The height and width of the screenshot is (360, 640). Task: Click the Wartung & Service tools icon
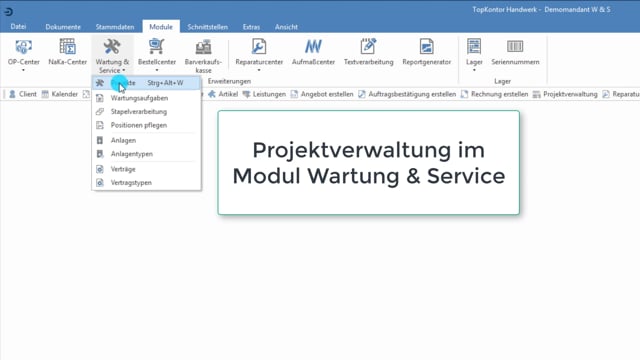coord(112,47)
